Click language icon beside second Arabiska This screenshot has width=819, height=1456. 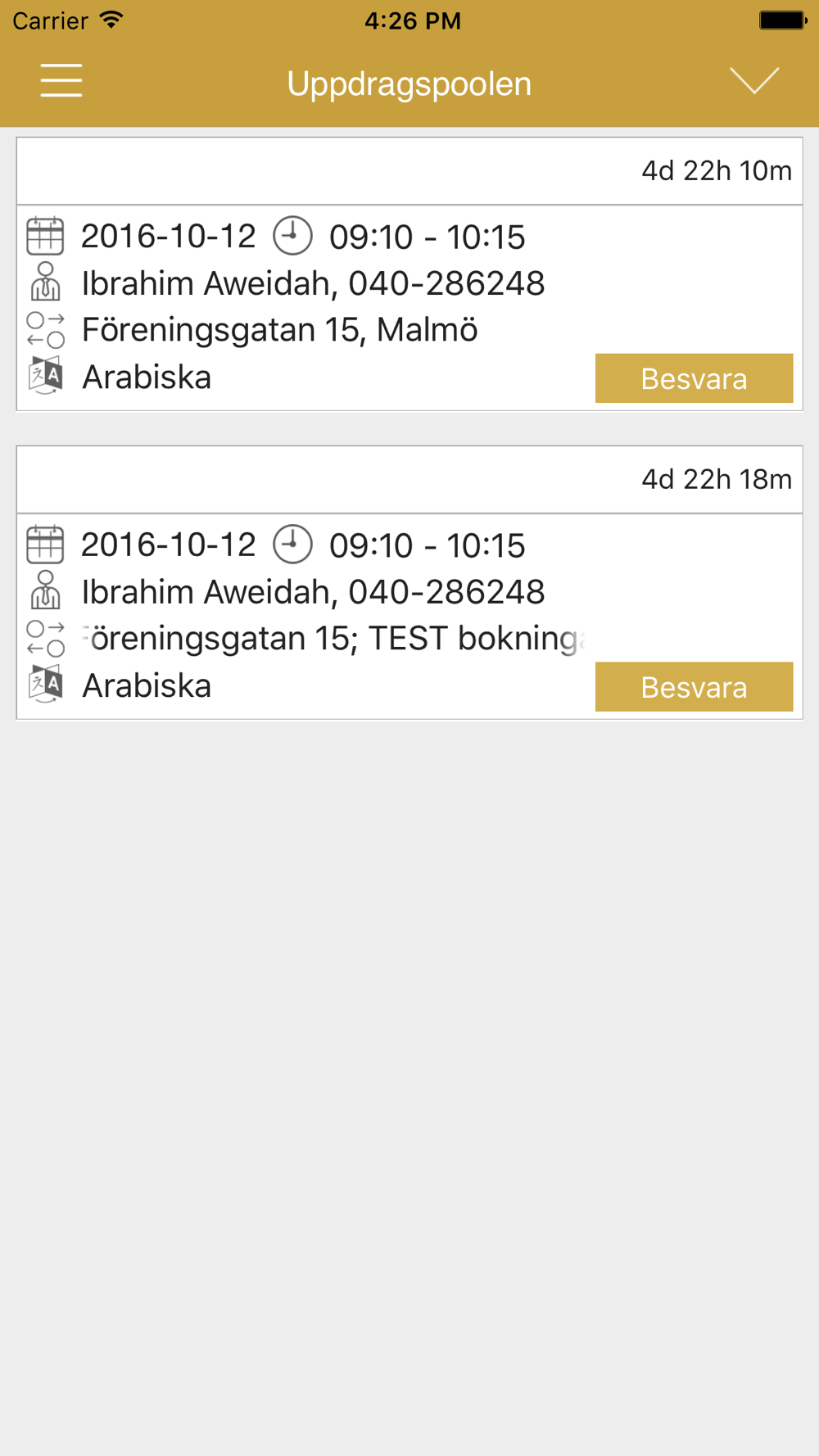coord(45,685)
